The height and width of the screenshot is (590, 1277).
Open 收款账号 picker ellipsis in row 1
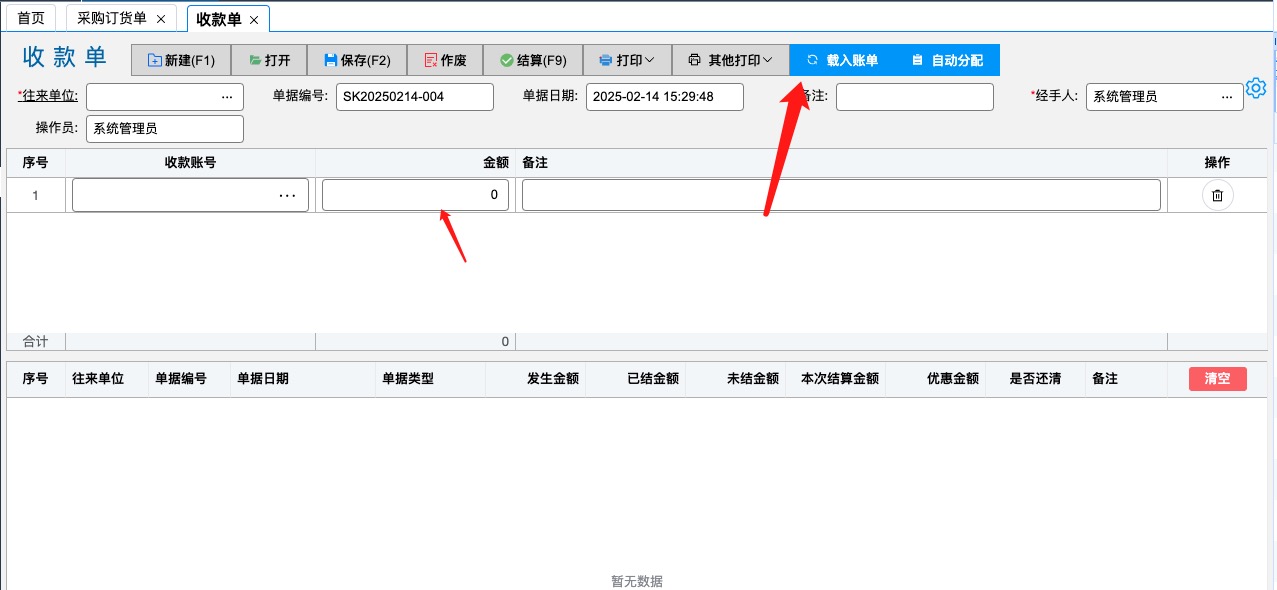pos(287,196)
